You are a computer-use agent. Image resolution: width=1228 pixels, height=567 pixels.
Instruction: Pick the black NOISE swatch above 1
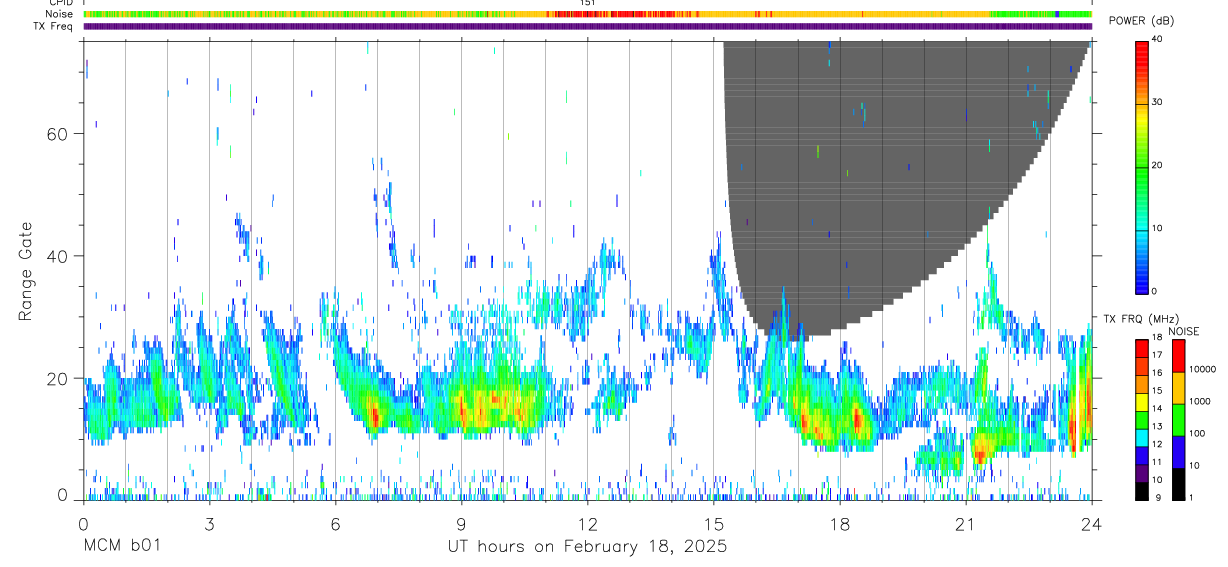(x=1179, y=484)
